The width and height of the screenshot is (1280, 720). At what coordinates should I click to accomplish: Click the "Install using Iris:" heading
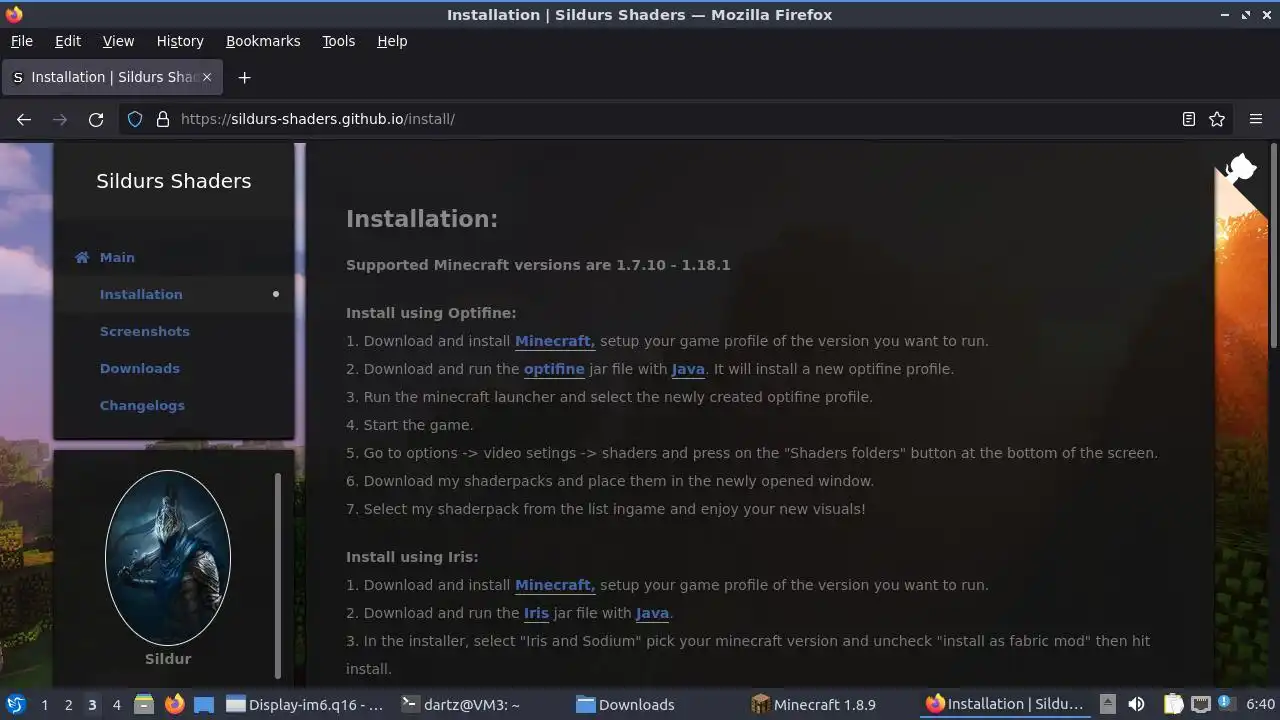click(x=412, y=557)
